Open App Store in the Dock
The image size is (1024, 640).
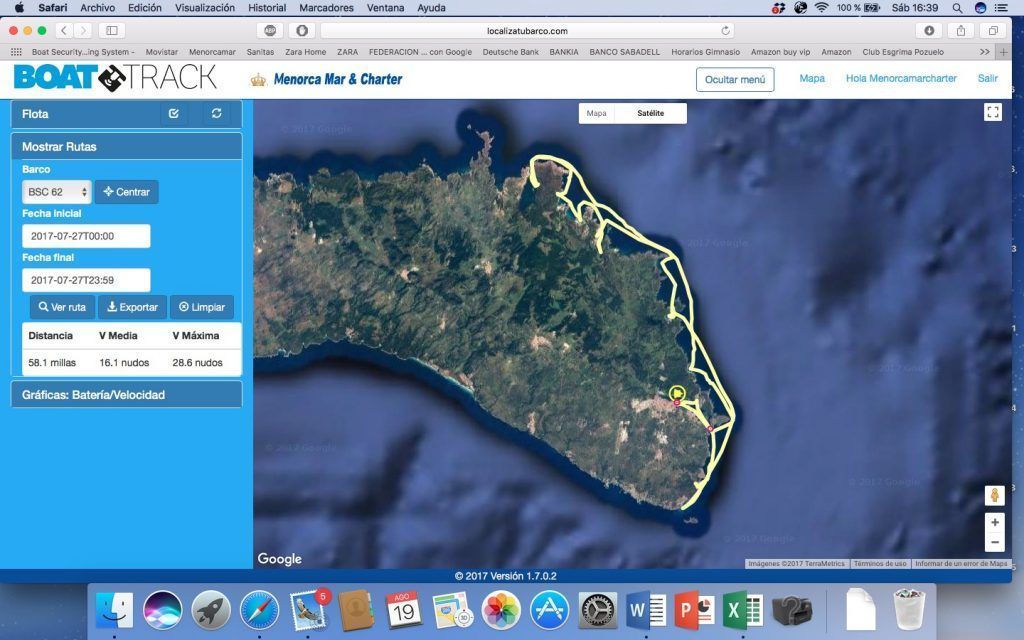(x=549, y=611)
